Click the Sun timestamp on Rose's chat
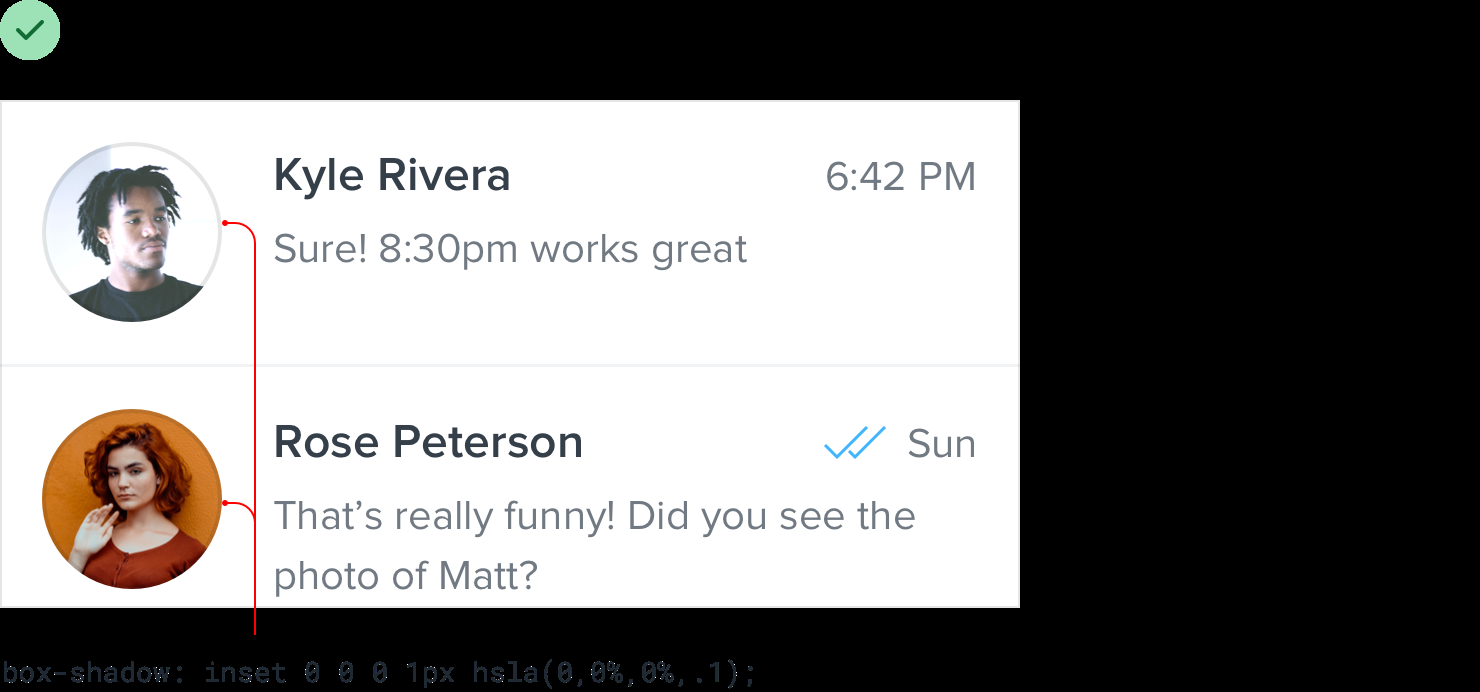This screenshot has width=1480, height=692. click(941, 444)
